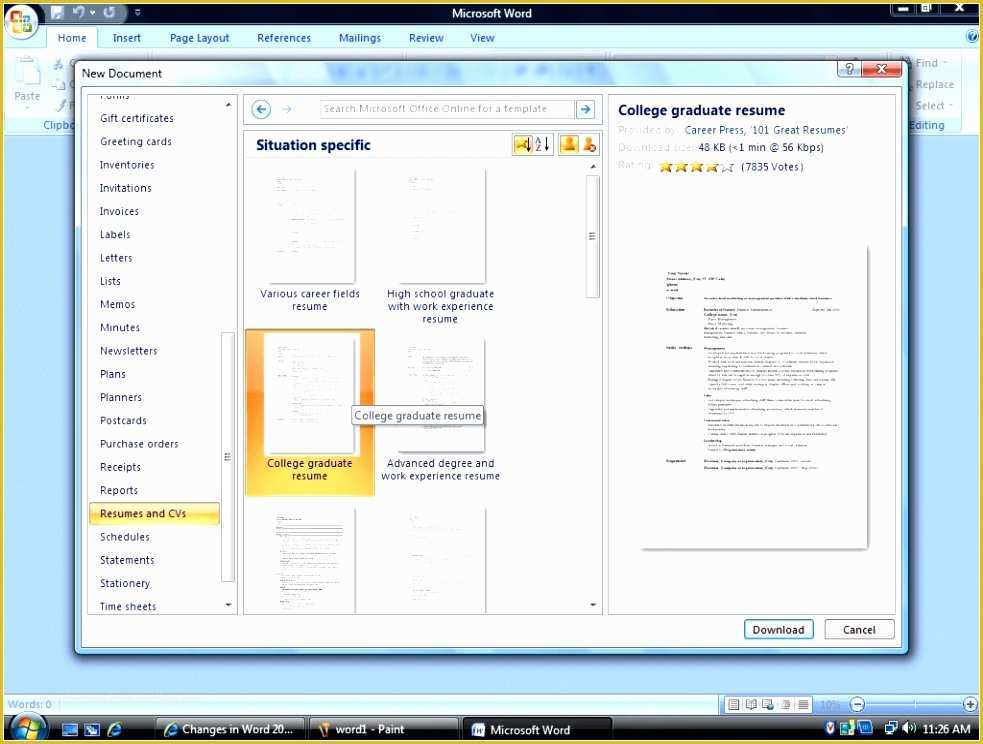Viewport: 983px width, 744px height.
Task: Click template pane scroll-up arrow
Action: tap(592, 167)
